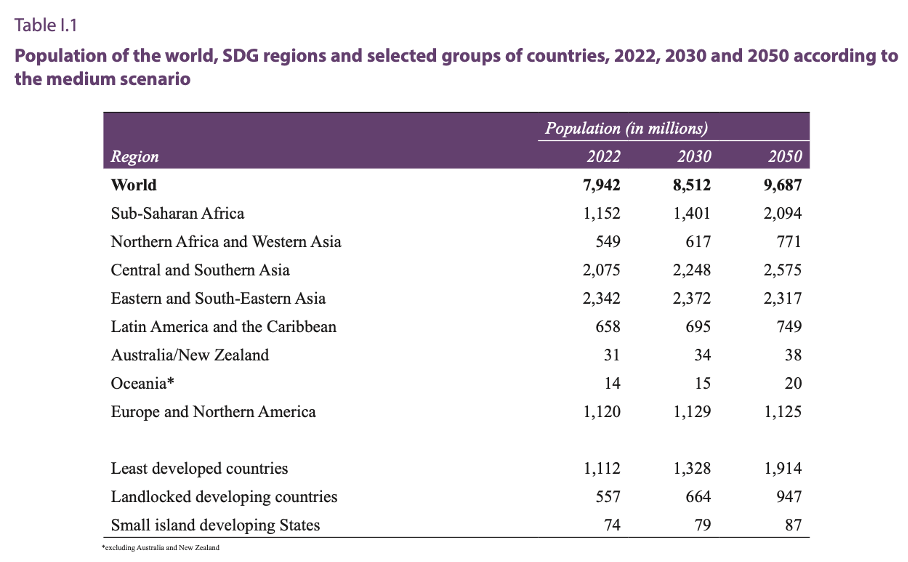Select Europe and Northern America 2030 value
Image resolution: width=908 pixels, height=562 pixels.
coord(691,411)
